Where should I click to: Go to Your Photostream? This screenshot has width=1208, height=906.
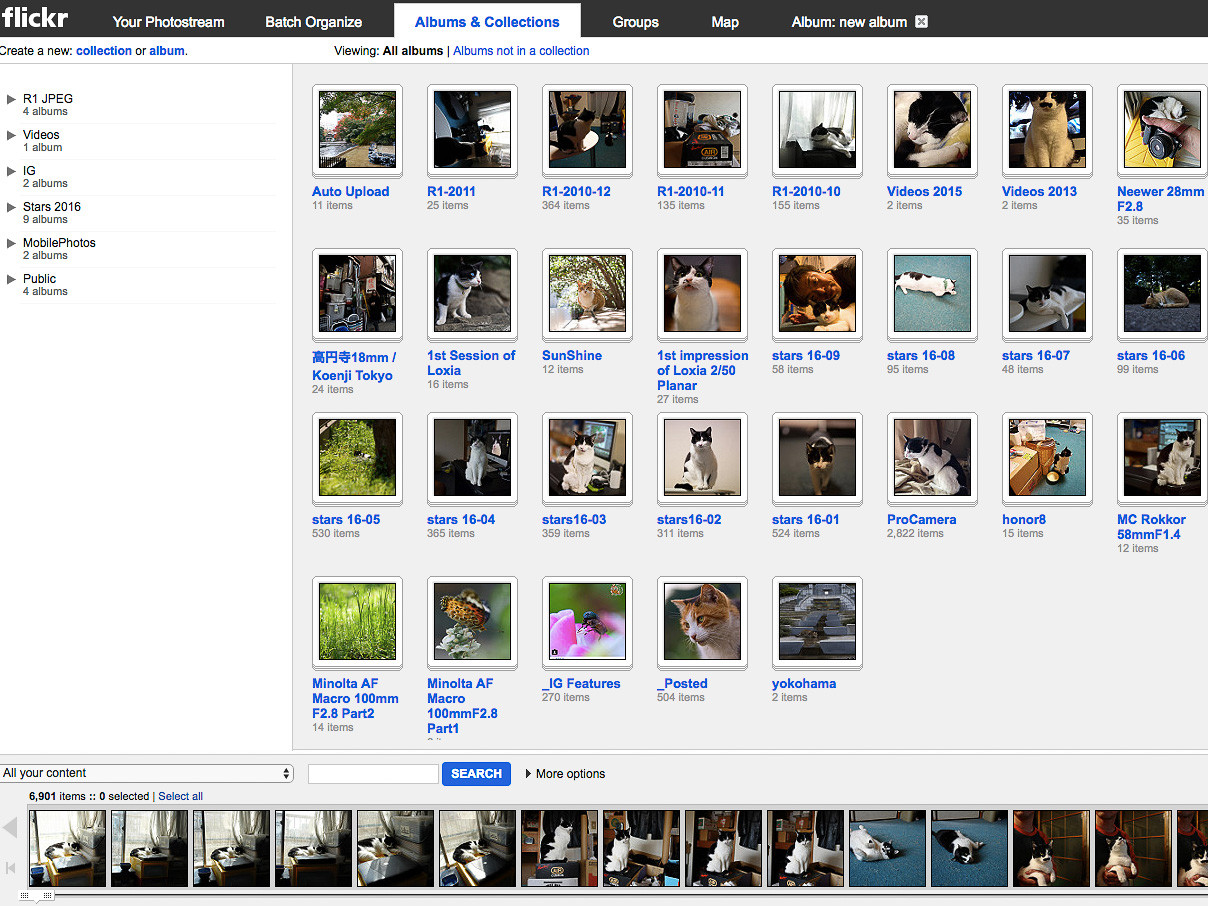168,20
